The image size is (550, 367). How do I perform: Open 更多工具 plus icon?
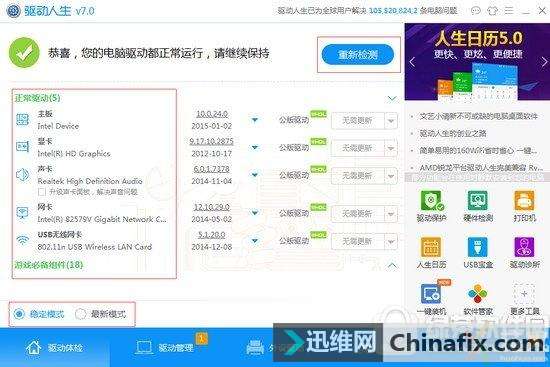(524, 299)
